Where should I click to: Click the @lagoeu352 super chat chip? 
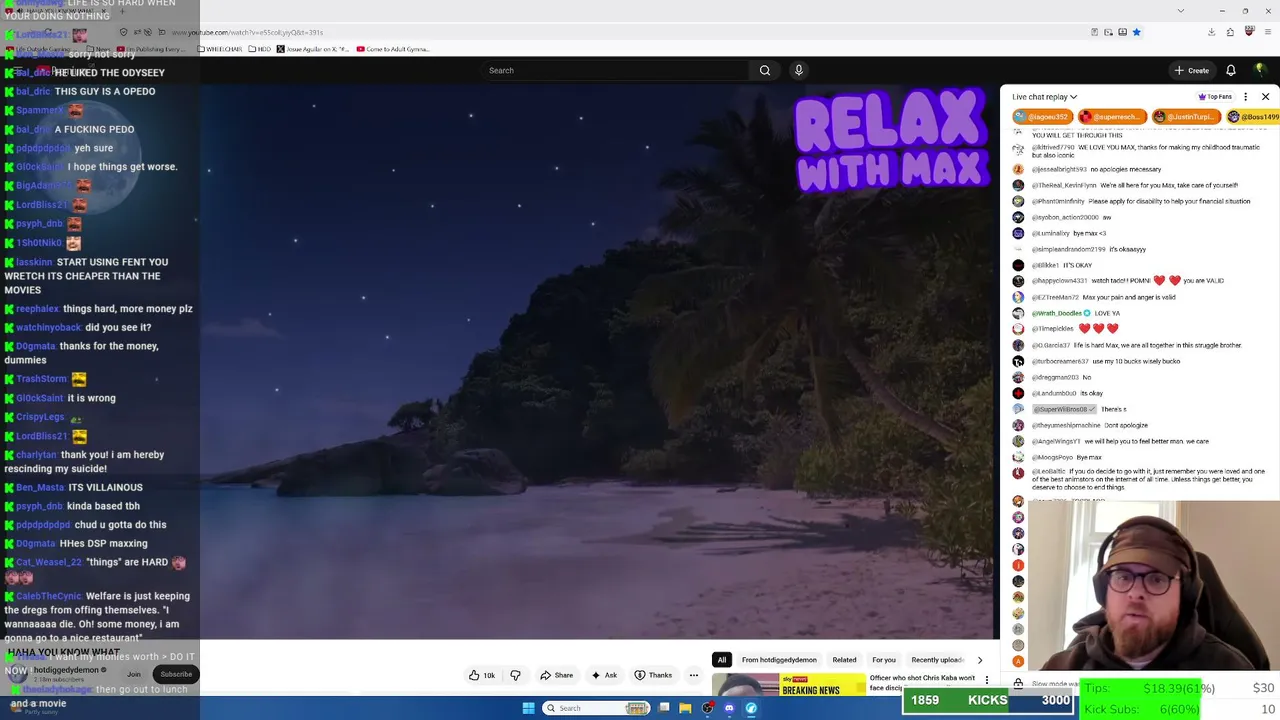(1042, 117)
